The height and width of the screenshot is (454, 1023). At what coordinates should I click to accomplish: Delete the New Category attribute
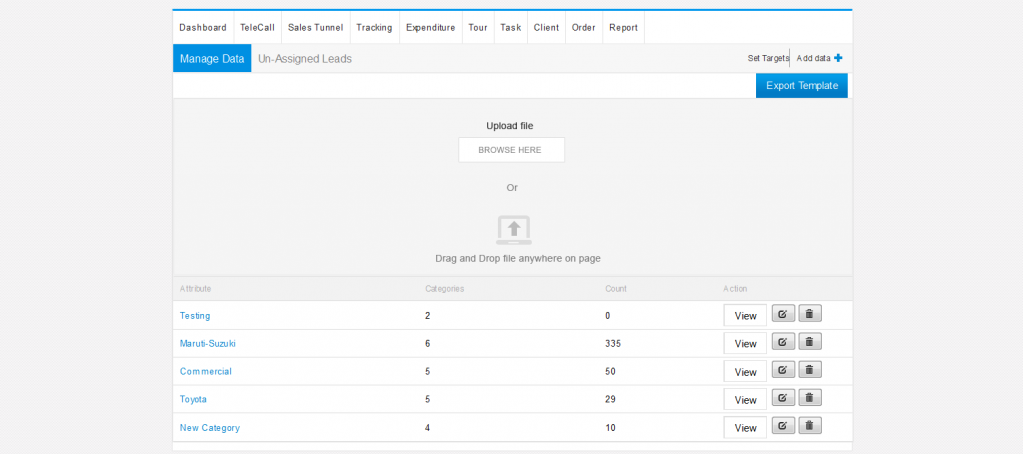tap(810, 426)
